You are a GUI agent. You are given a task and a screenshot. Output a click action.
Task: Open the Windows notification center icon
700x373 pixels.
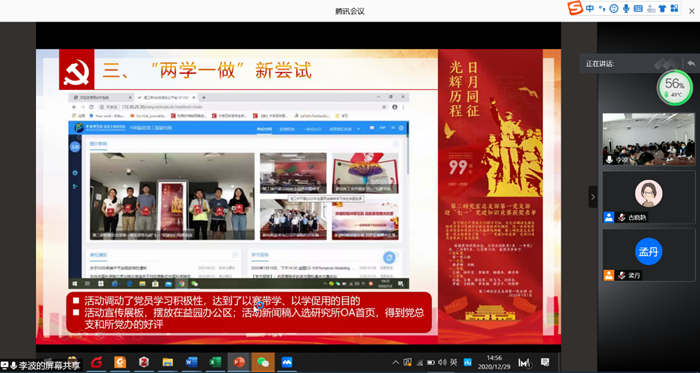click(x=545, y=362)
